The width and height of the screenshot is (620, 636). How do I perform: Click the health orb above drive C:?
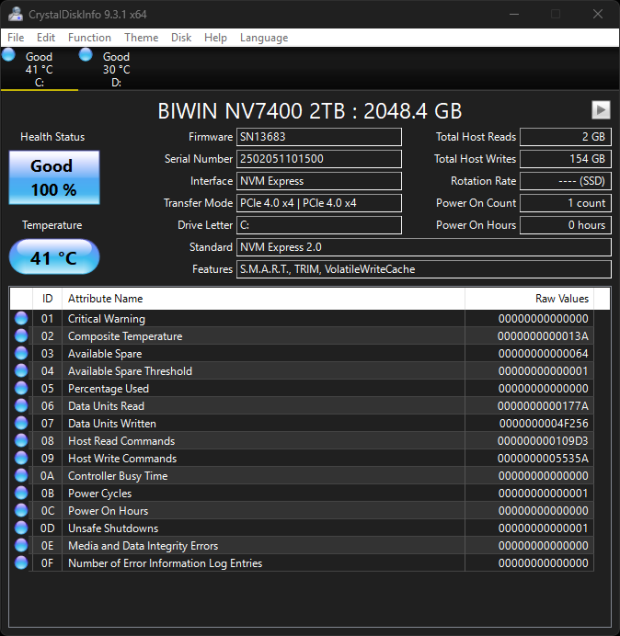click(9, 56)
